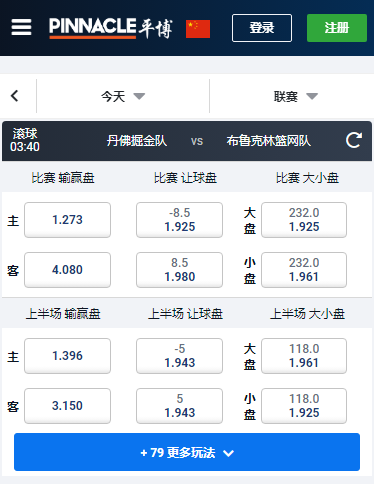Click the 上半场 让球盘 header
Viewport: 374px width, 484px height.
(x=185, y=314)
